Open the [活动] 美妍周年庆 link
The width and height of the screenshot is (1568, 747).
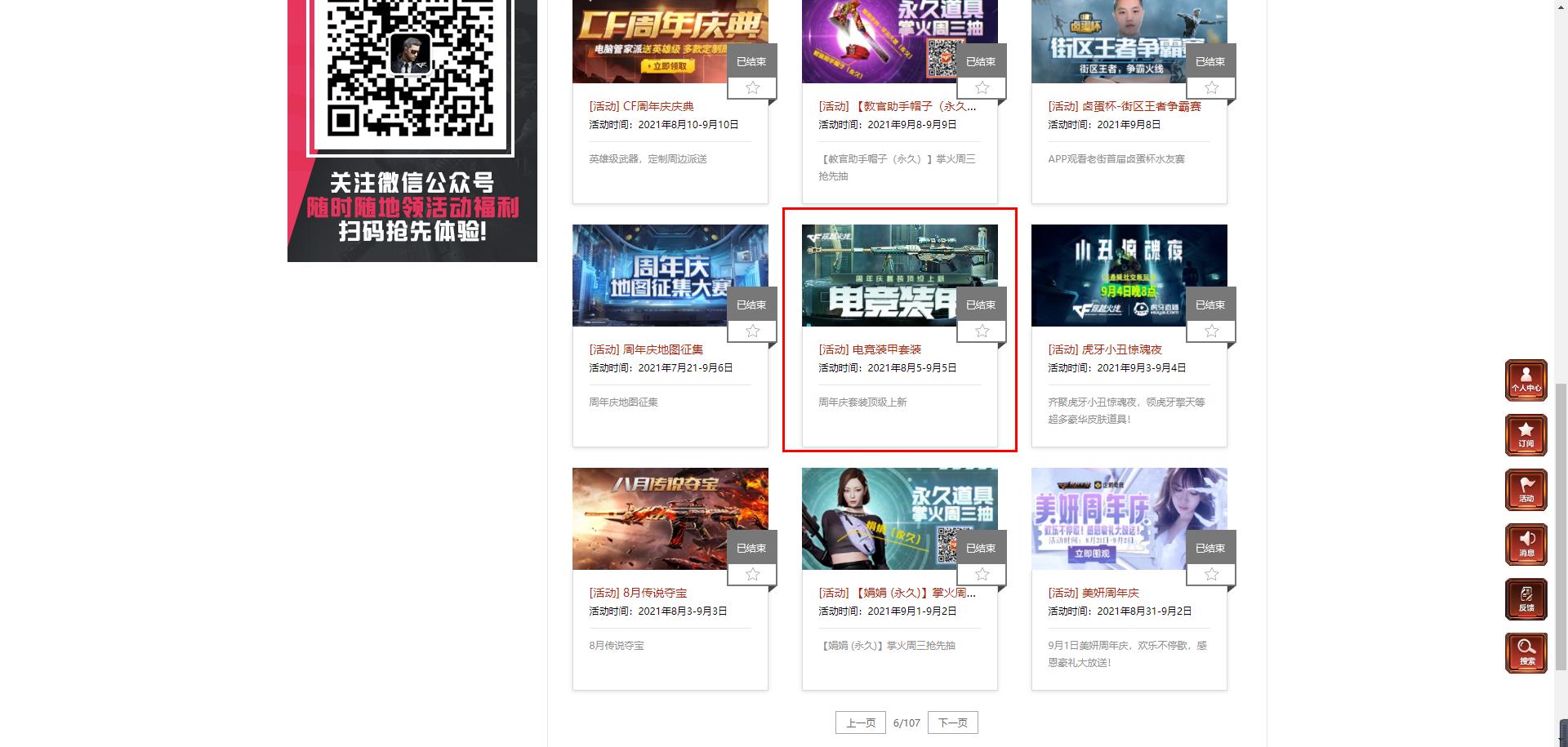pyautogui.click(x=1094, y=593)
